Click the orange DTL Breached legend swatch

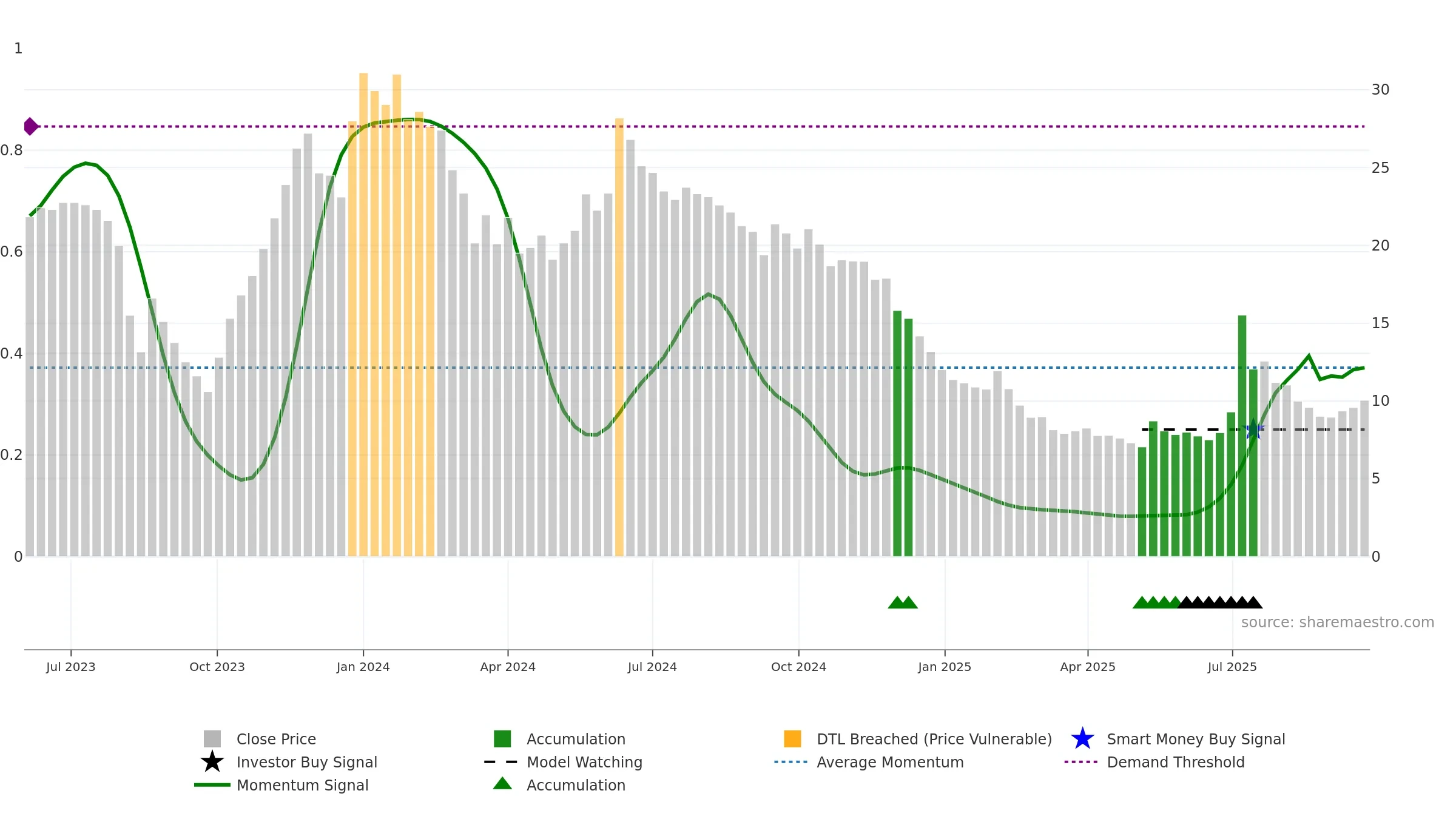(792, 738)
